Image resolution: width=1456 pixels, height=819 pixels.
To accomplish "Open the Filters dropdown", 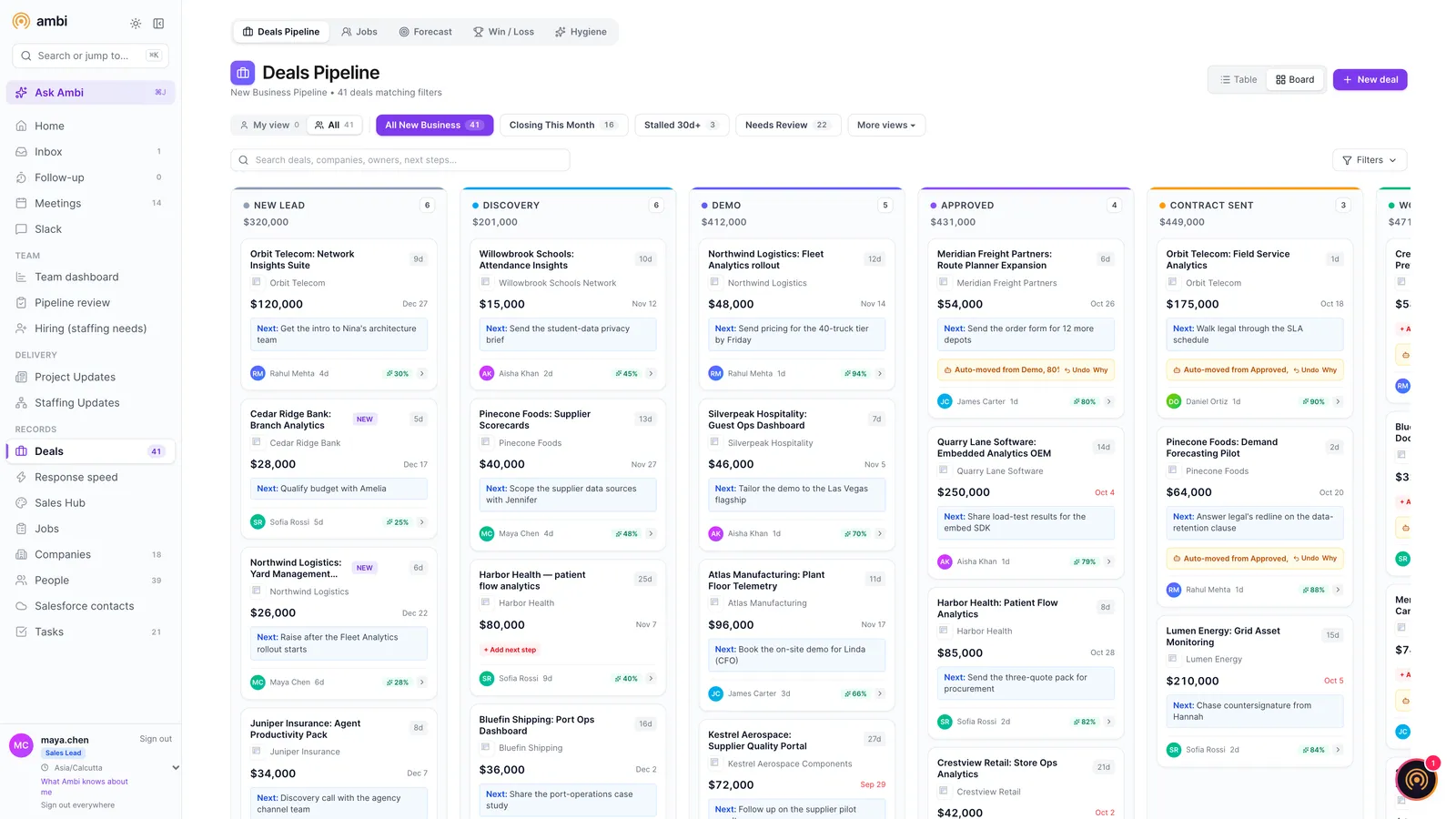I will (x=1370, y=160).
